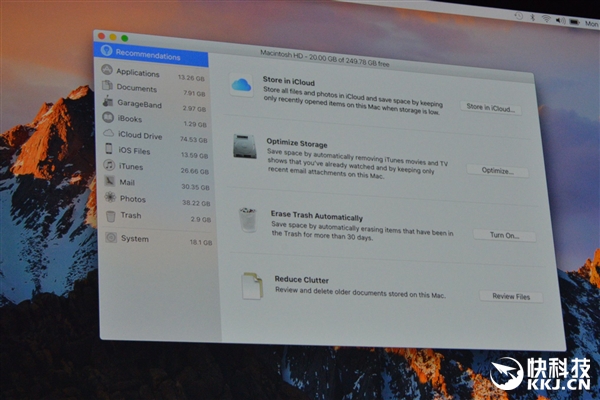Click the Reduce Clutter document icon

pyautogui.click(x=252, y=286)
